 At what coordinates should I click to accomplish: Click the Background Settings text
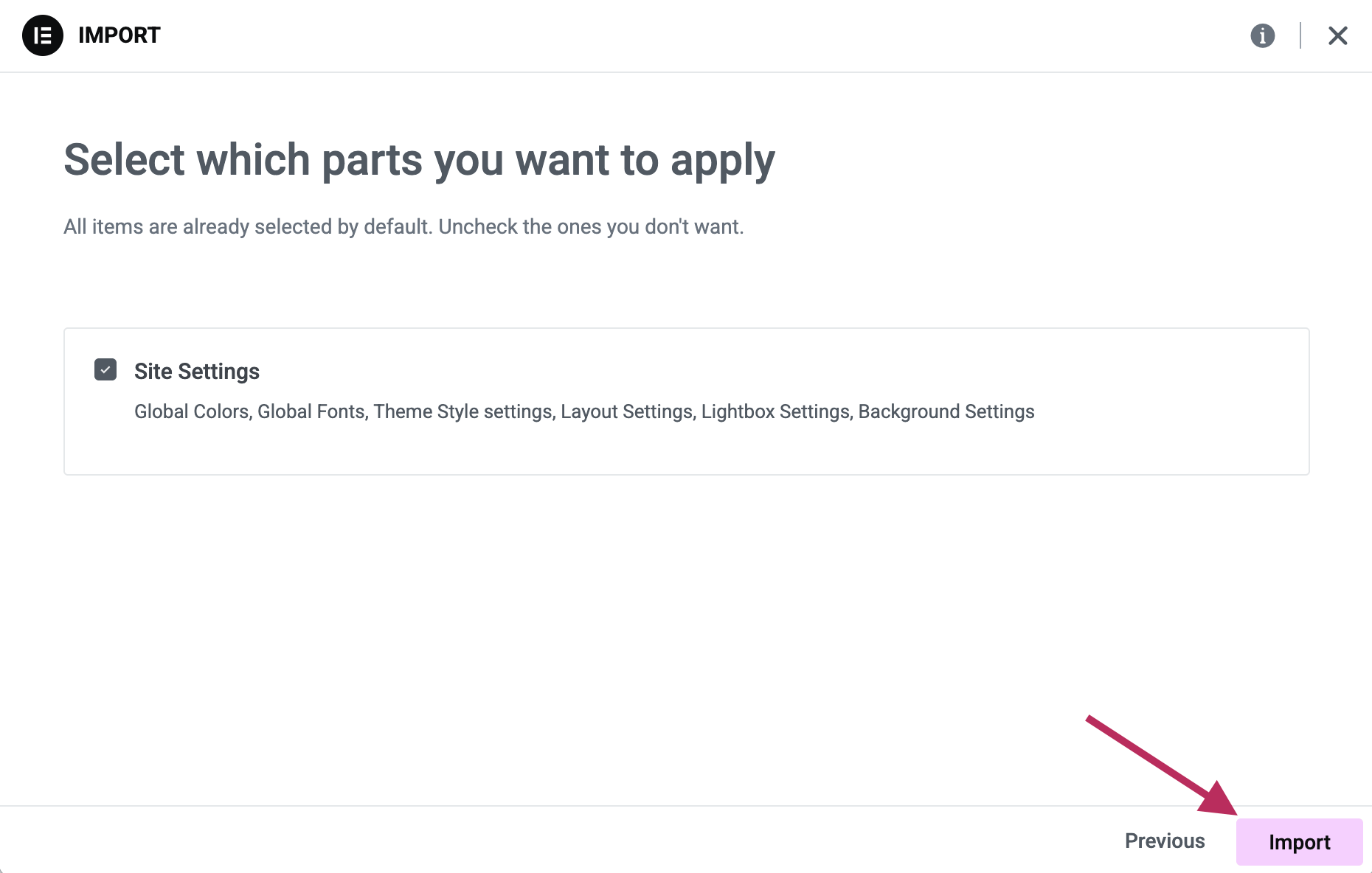(x=946, y=411)
